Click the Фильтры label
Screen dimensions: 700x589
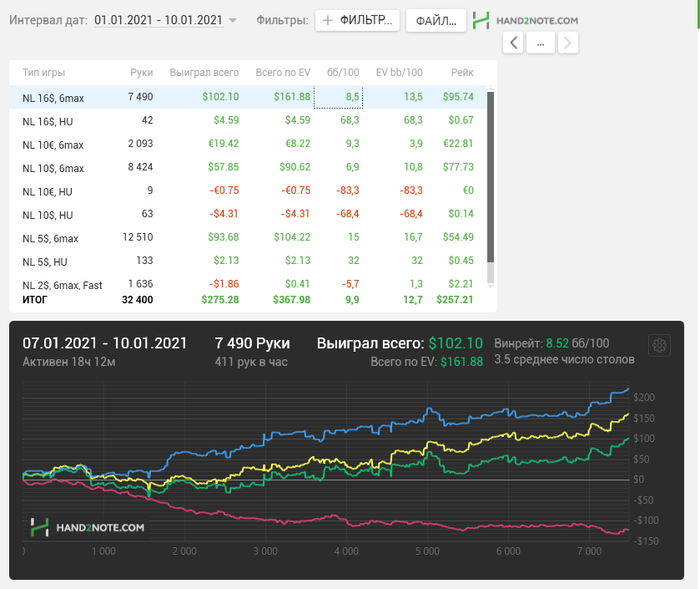coord(282,21)
